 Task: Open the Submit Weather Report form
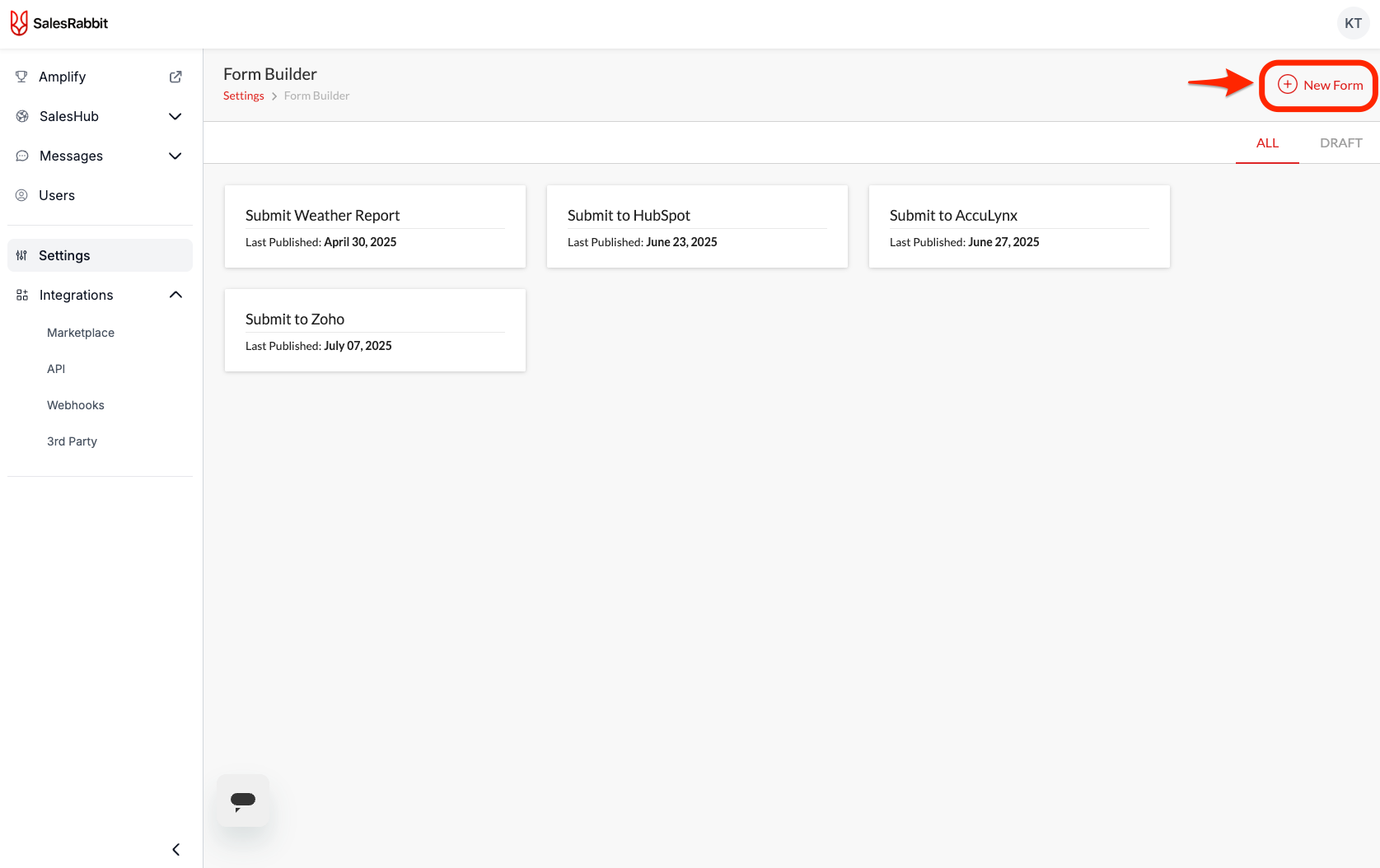click(375, 226)
